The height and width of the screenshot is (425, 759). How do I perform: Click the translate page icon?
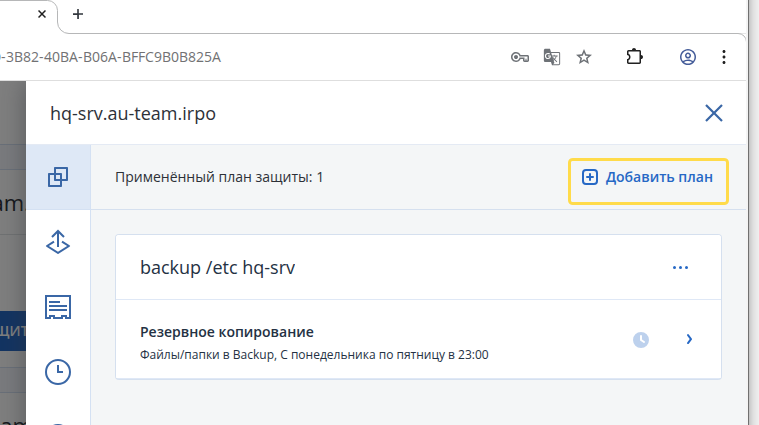tap(552, 57)
